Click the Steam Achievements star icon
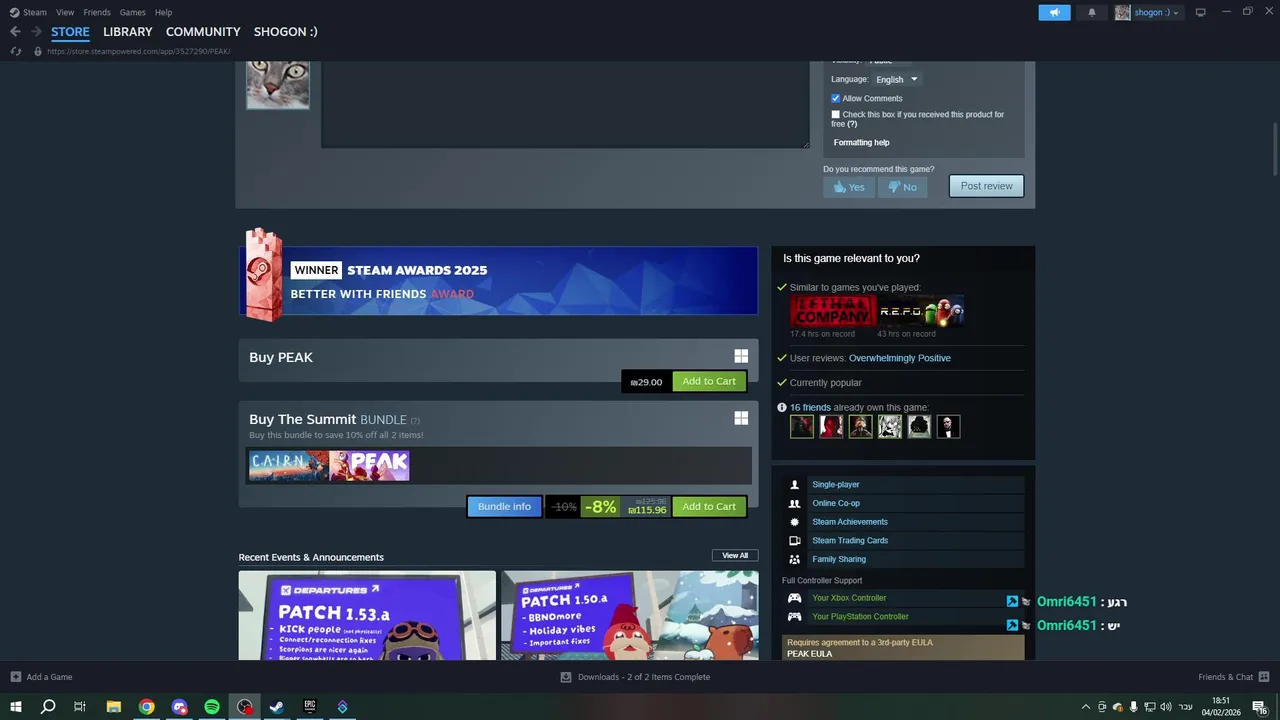 point(794,522)
